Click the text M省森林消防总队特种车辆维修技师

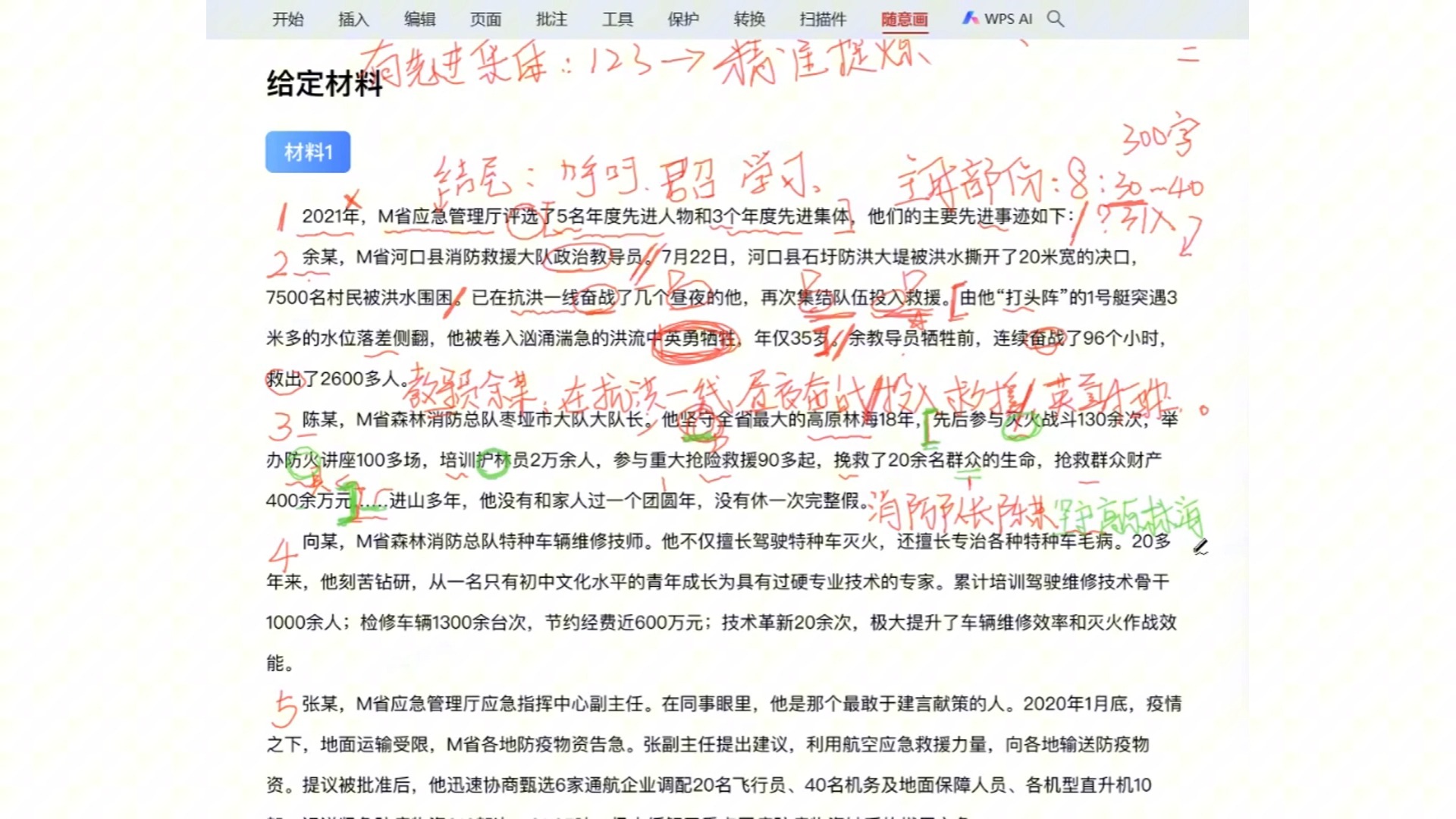tap(500, 541)
